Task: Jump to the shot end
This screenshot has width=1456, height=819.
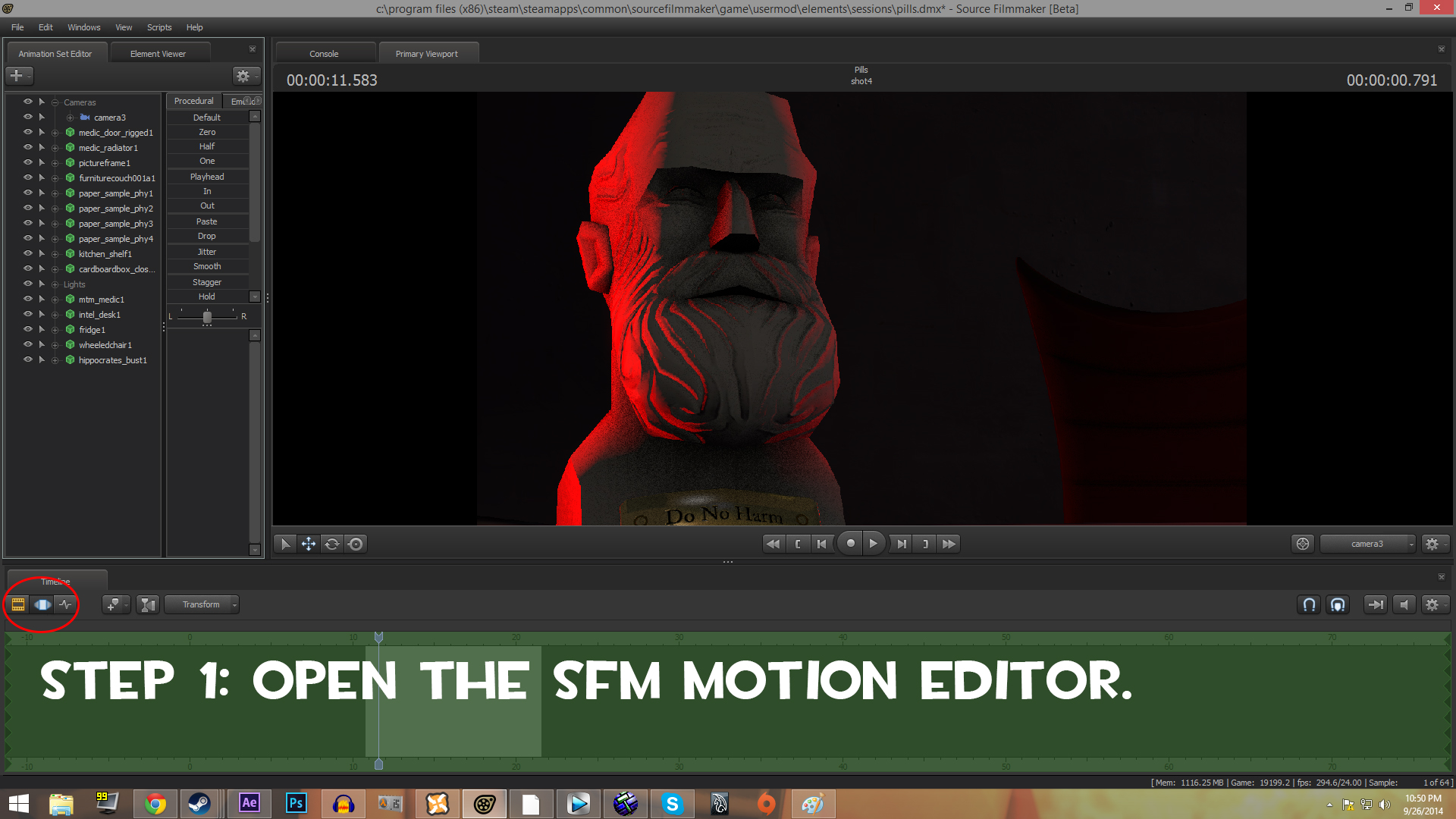Action: click(925, 544)
